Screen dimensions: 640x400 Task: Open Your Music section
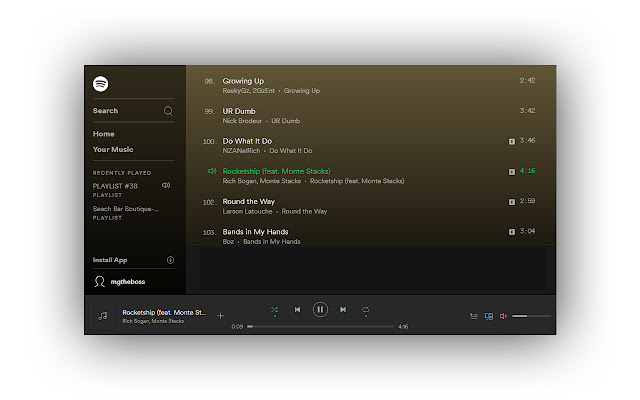113,149
